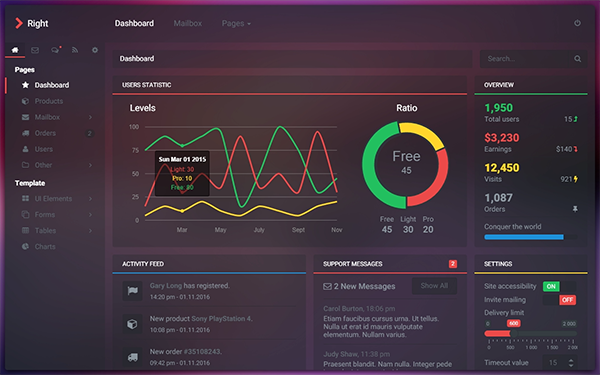Click the green up arrow by Total users
The image size is (600, 375).
pos(576,119)
